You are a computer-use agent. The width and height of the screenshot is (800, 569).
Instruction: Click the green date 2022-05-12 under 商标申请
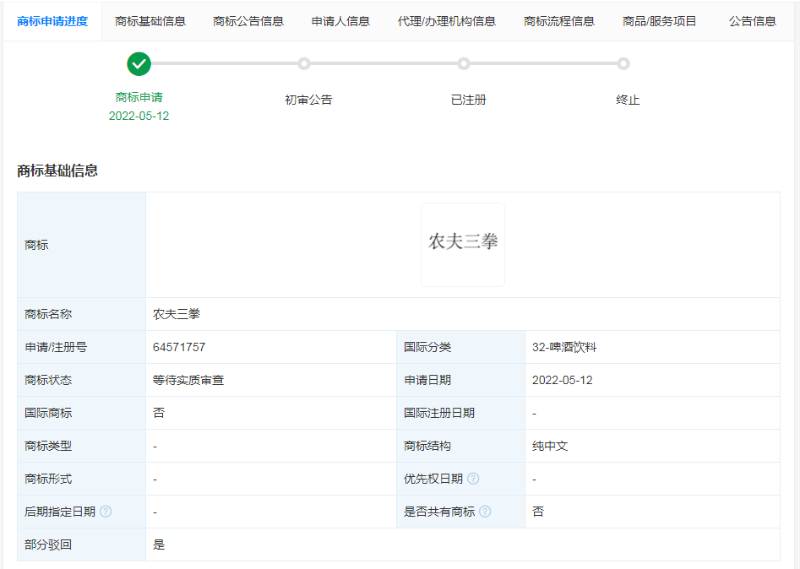139,116
